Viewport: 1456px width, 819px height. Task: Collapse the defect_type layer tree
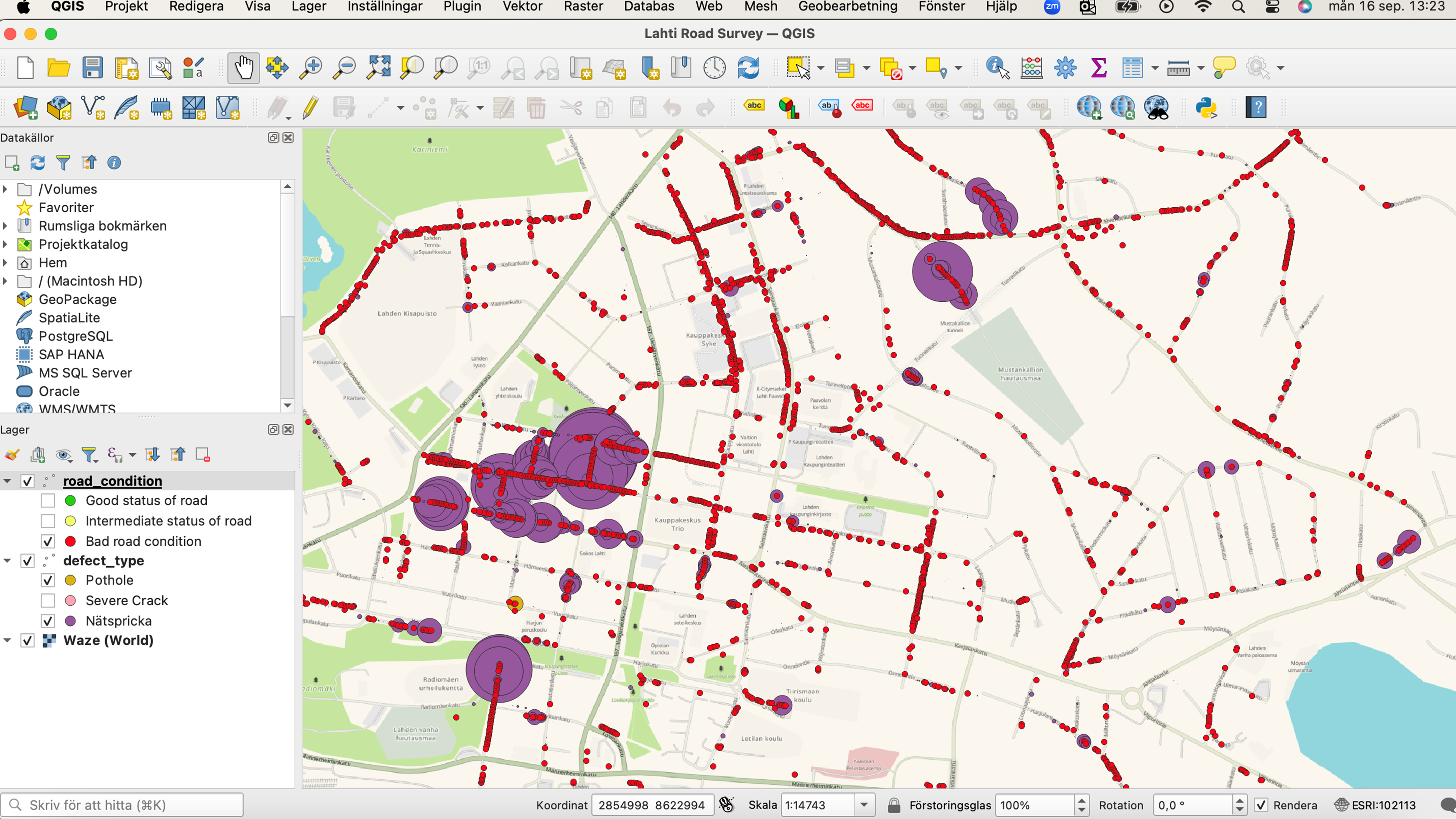[7, 561]
